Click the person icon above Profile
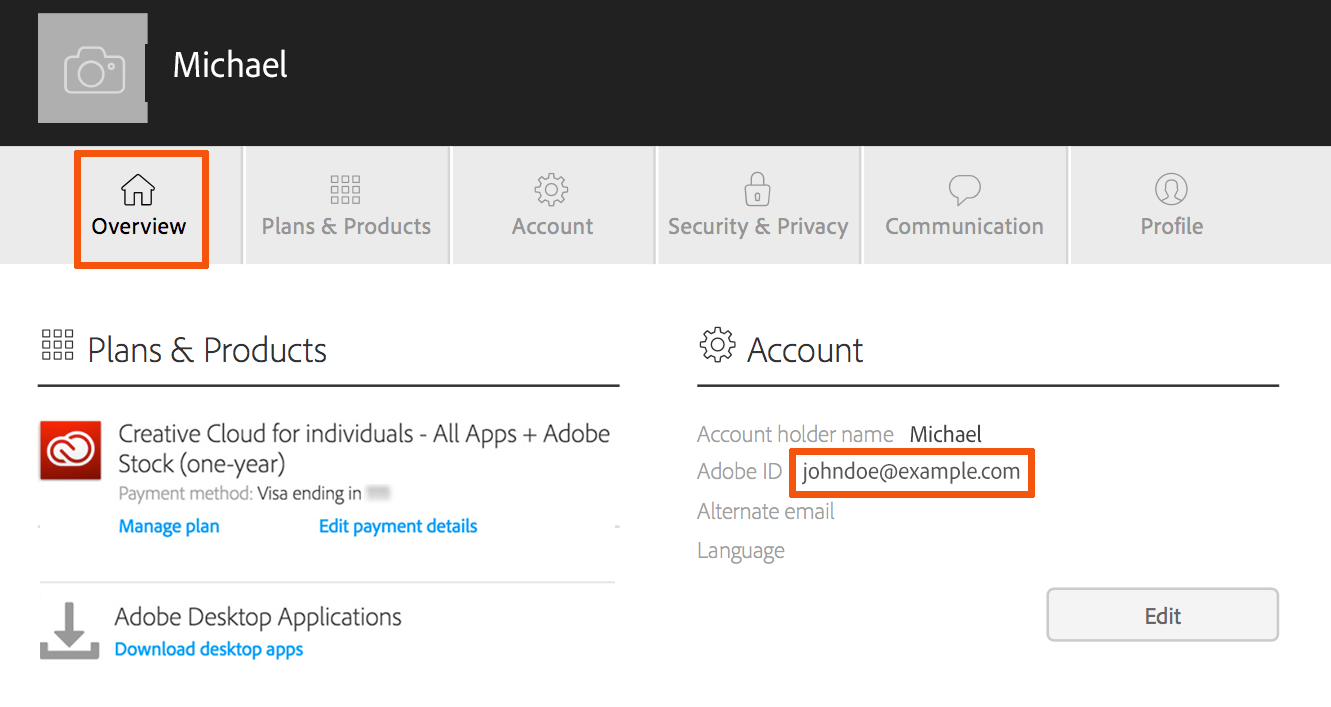Screen dimensions: 1331x707 pyautogui.click(x=1170, y=189)
